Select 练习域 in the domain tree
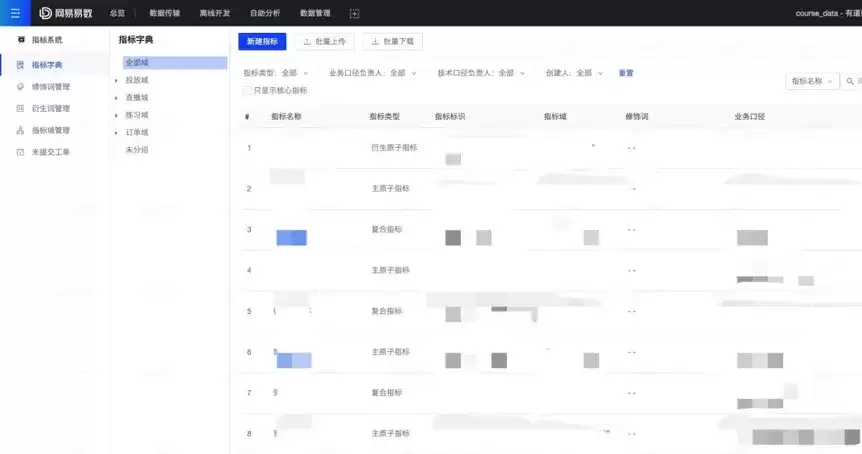The width and height of the screenshot is (862, 454). click(x=137, y=115)
